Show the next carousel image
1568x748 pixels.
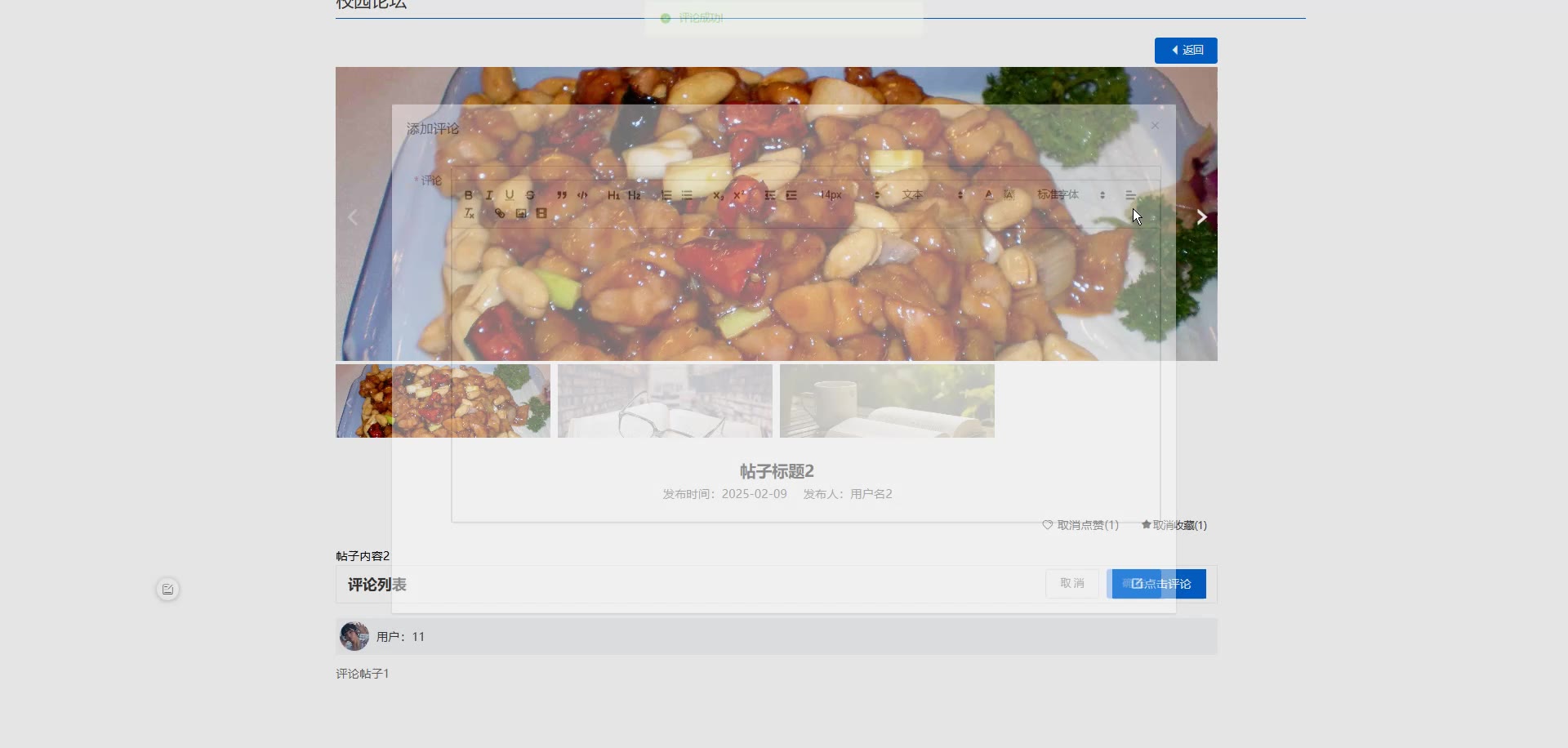pyautogui.click(x=1201, y=217)
